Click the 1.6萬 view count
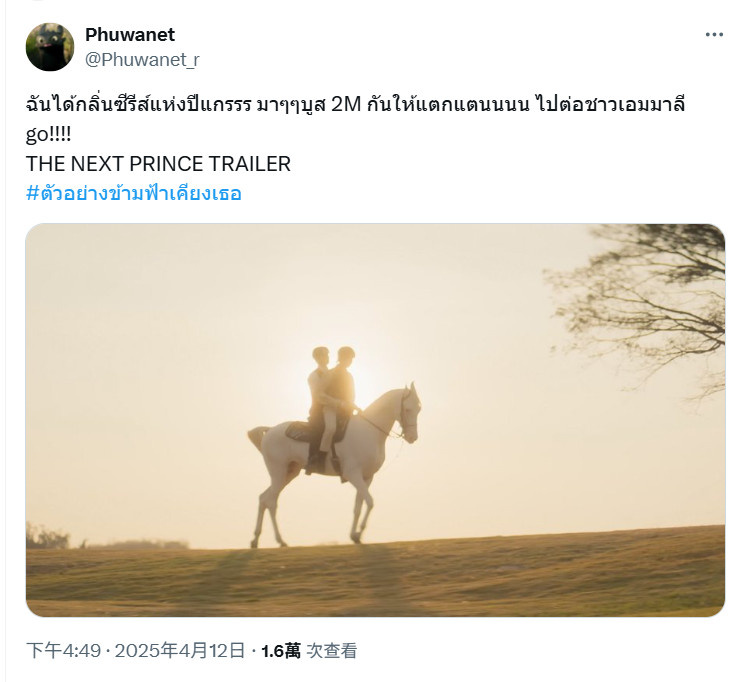 (x=281, y=651)
